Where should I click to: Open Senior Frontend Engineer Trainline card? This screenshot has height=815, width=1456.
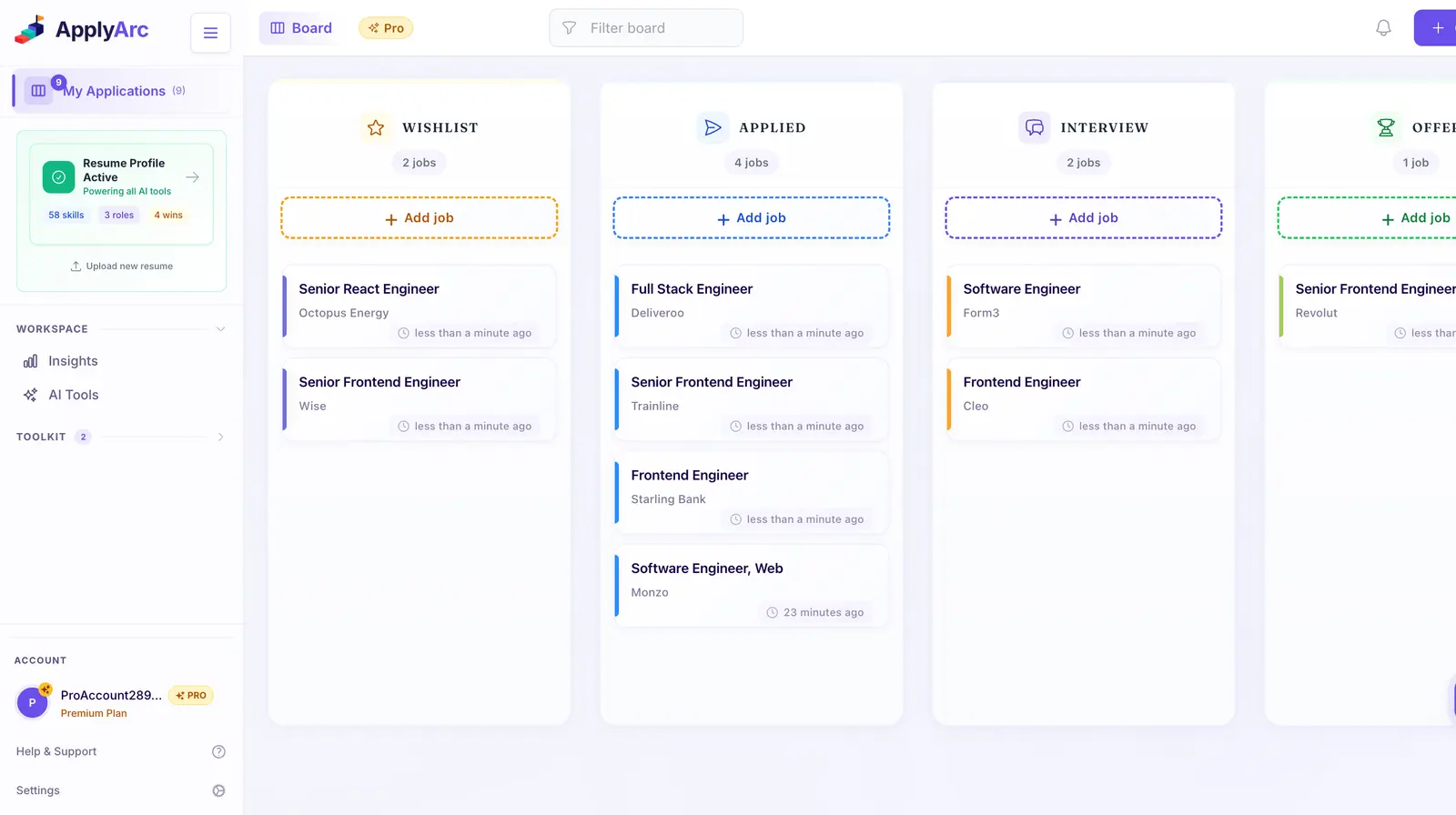(752, 400)
